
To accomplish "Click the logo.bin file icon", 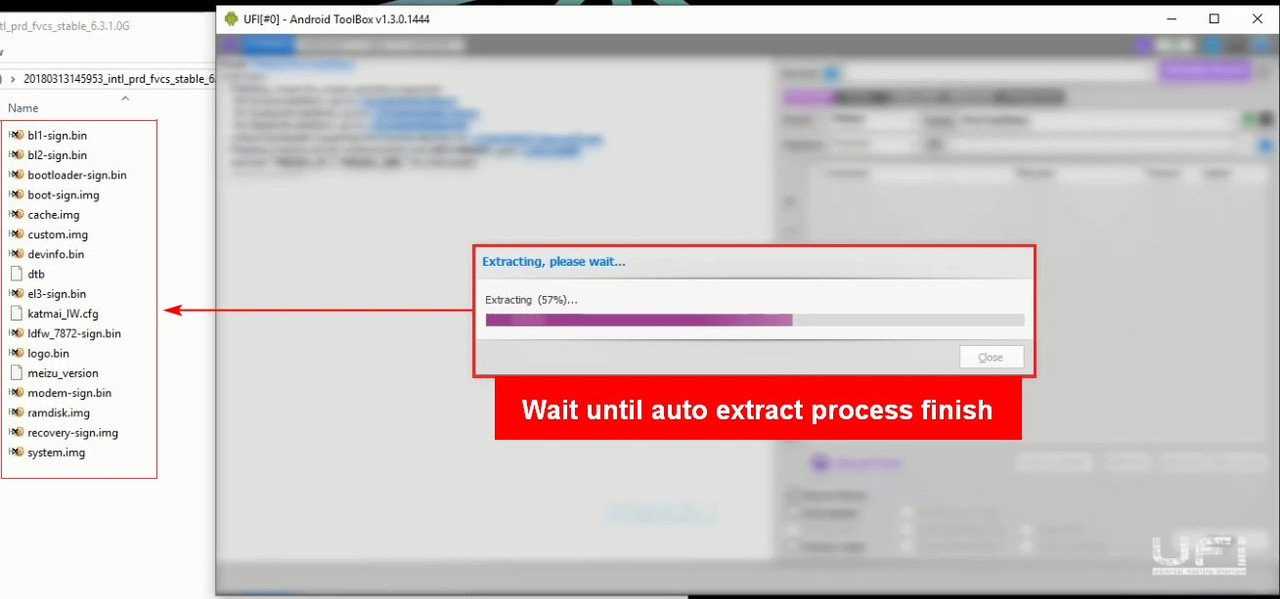I will [x=16, y=353].
